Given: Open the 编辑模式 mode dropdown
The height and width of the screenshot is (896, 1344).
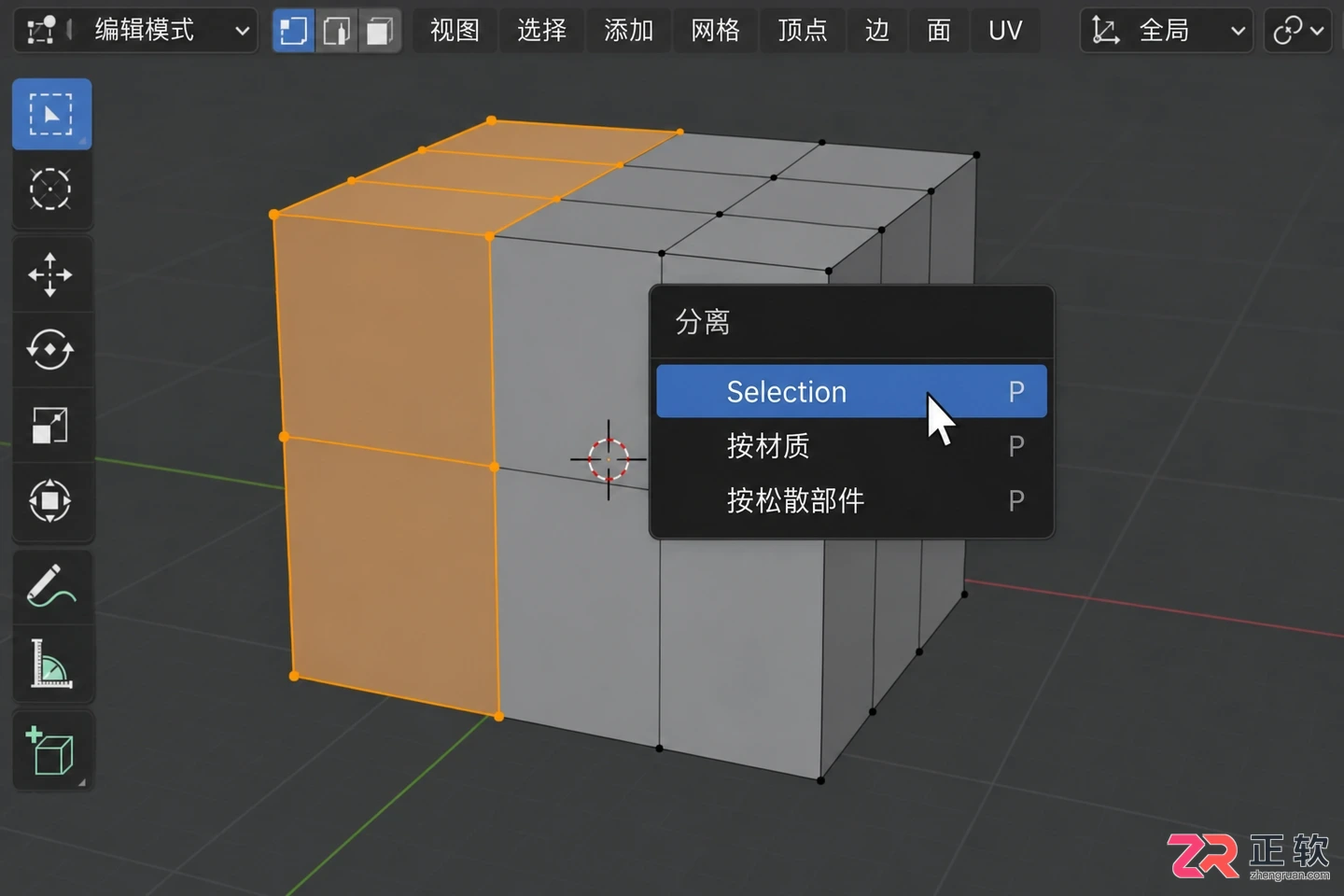Looking at the screenshot, I should pos(136,31).
